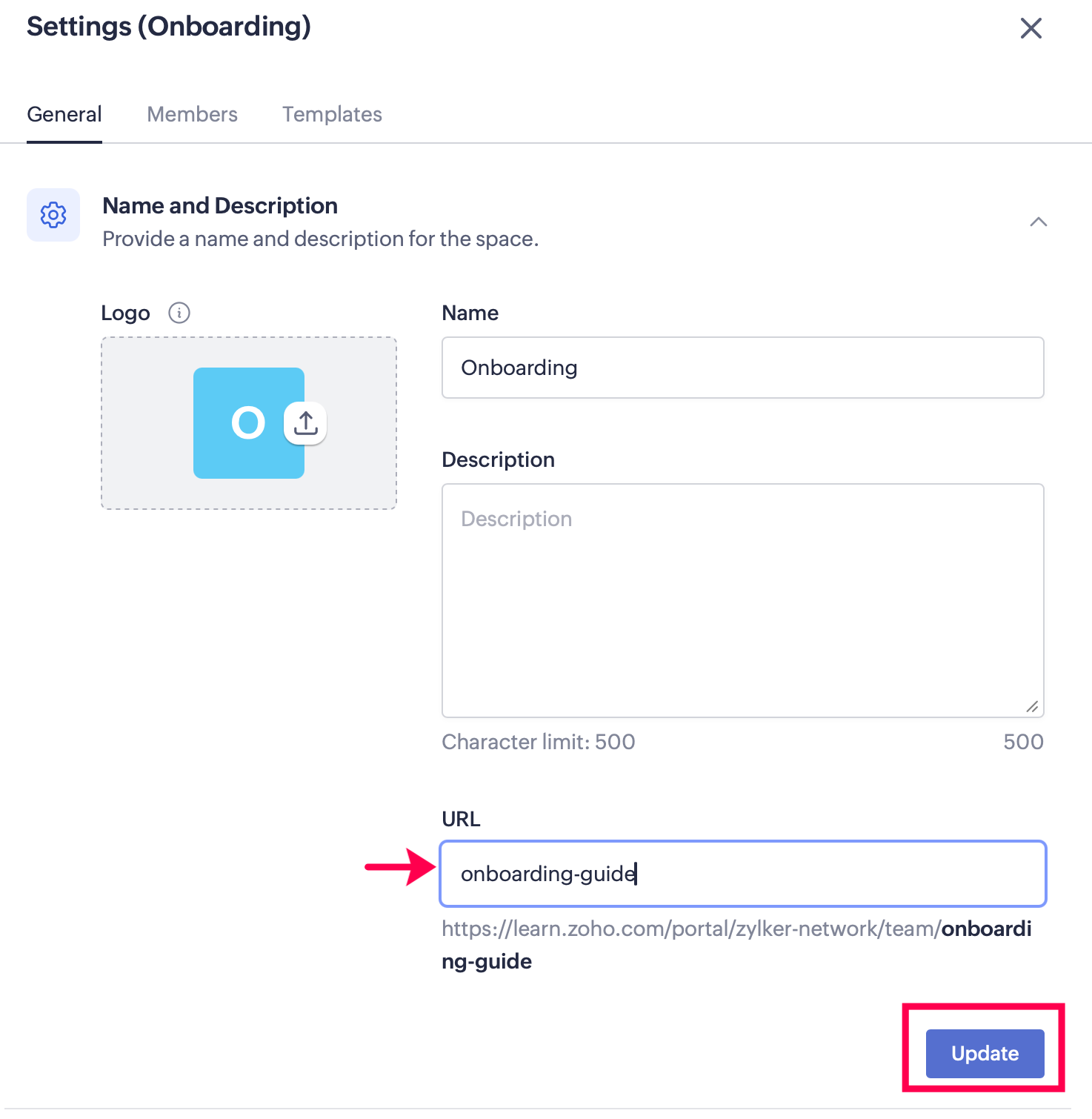Collapse the Name and Description section

click(1038, 222)
